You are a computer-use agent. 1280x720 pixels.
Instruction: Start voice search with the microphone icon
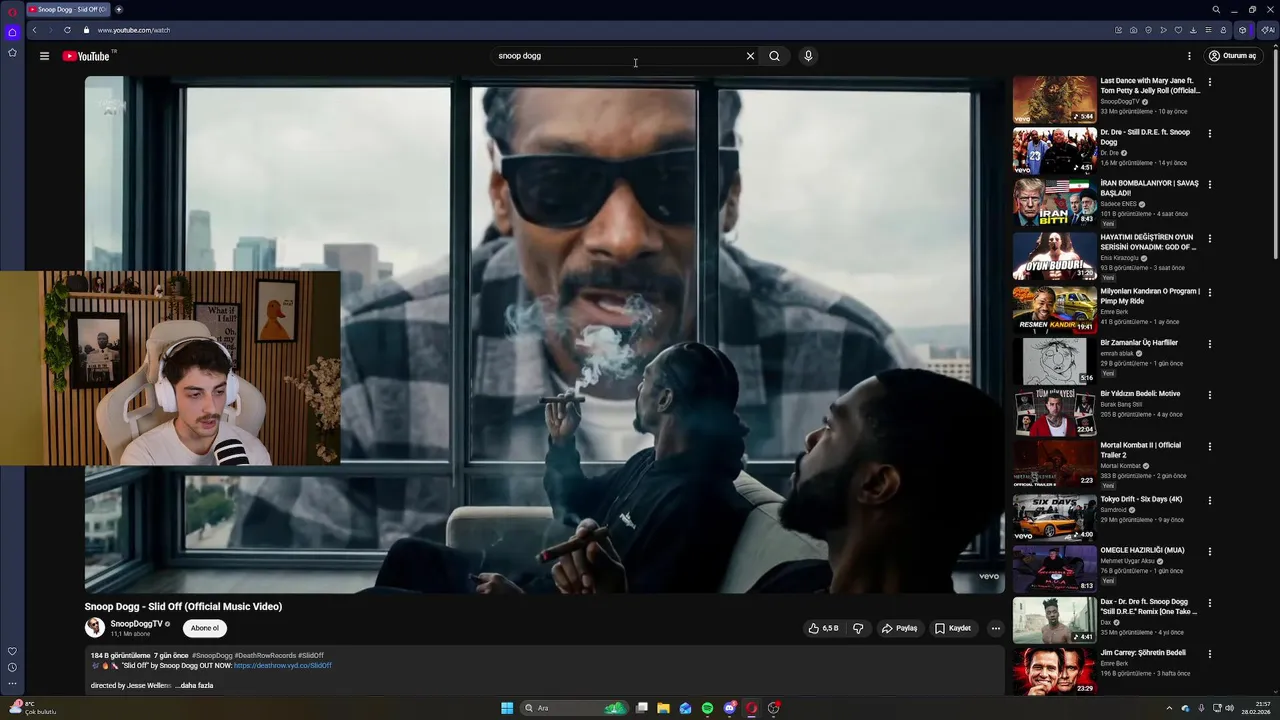pyautogui.click(x=808, y=56)
